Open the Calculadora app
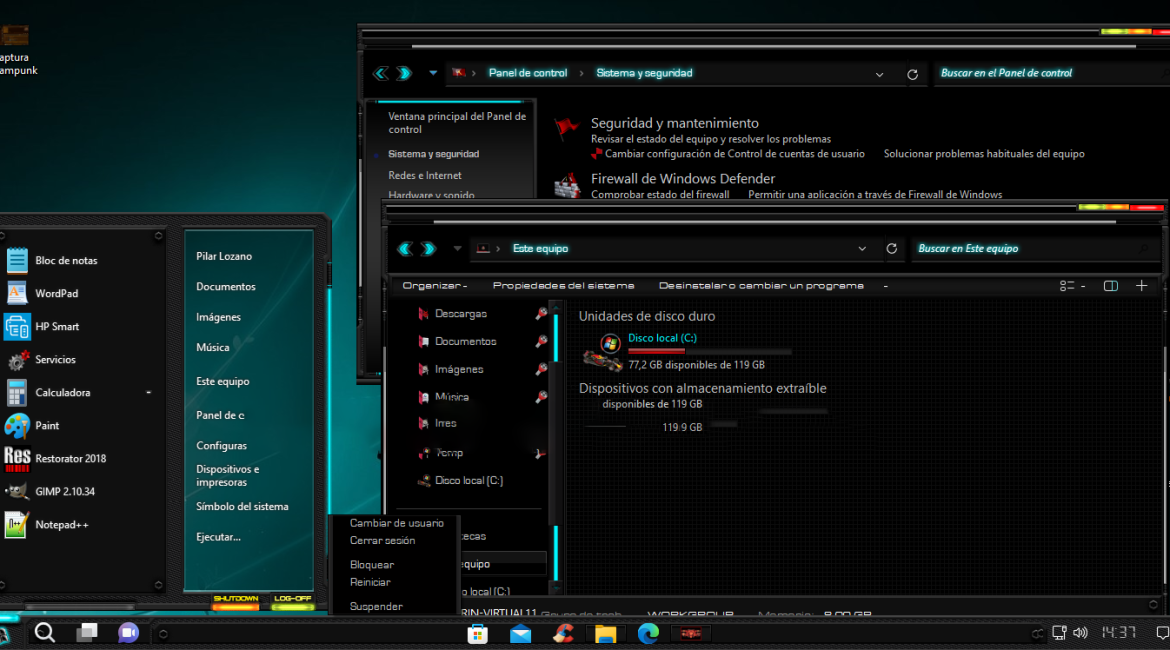1170x650 pixels. tap(62, 392)
